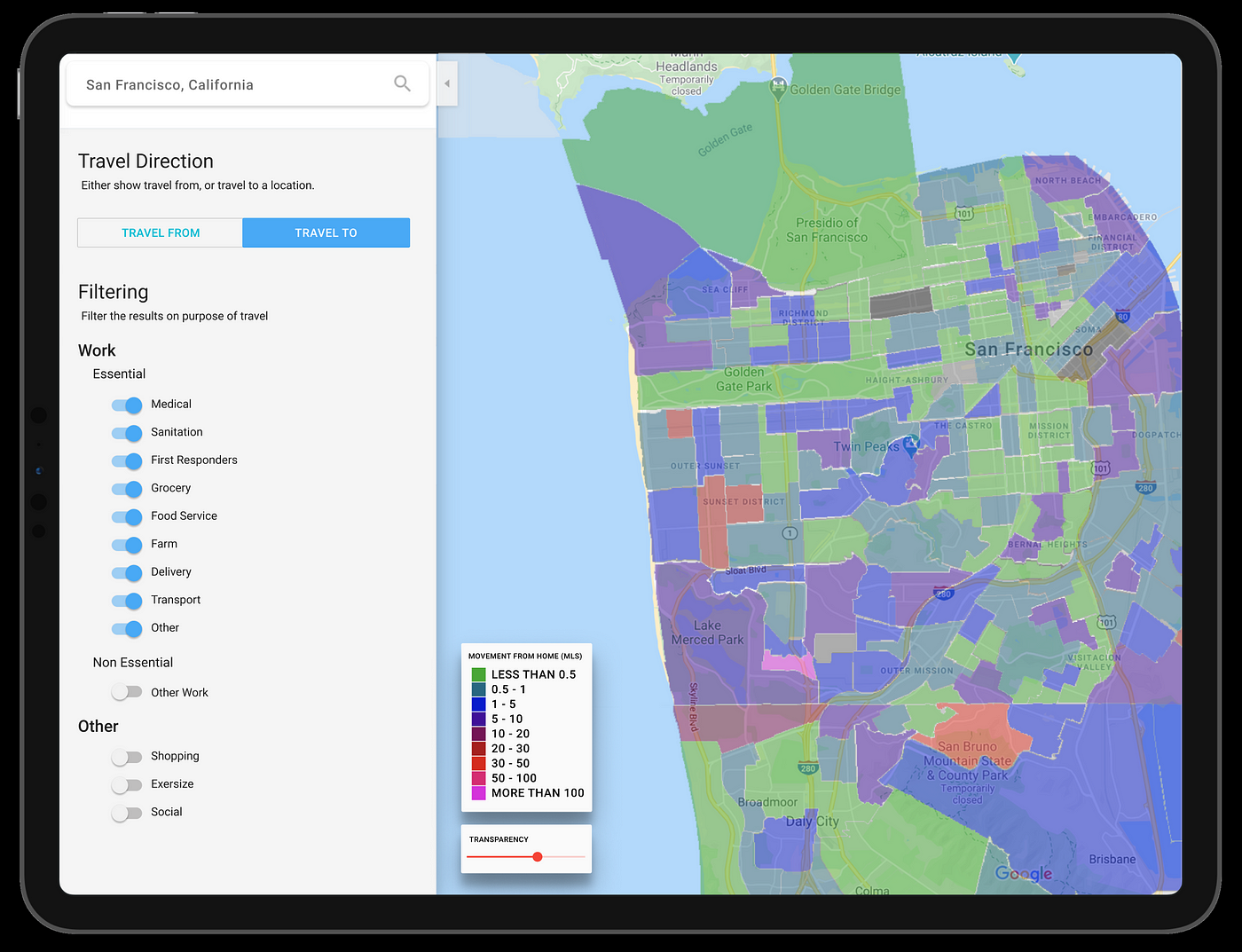1242x952 pixels.
Task: Click the THE CASTRO map label
Action: point(963,426)
